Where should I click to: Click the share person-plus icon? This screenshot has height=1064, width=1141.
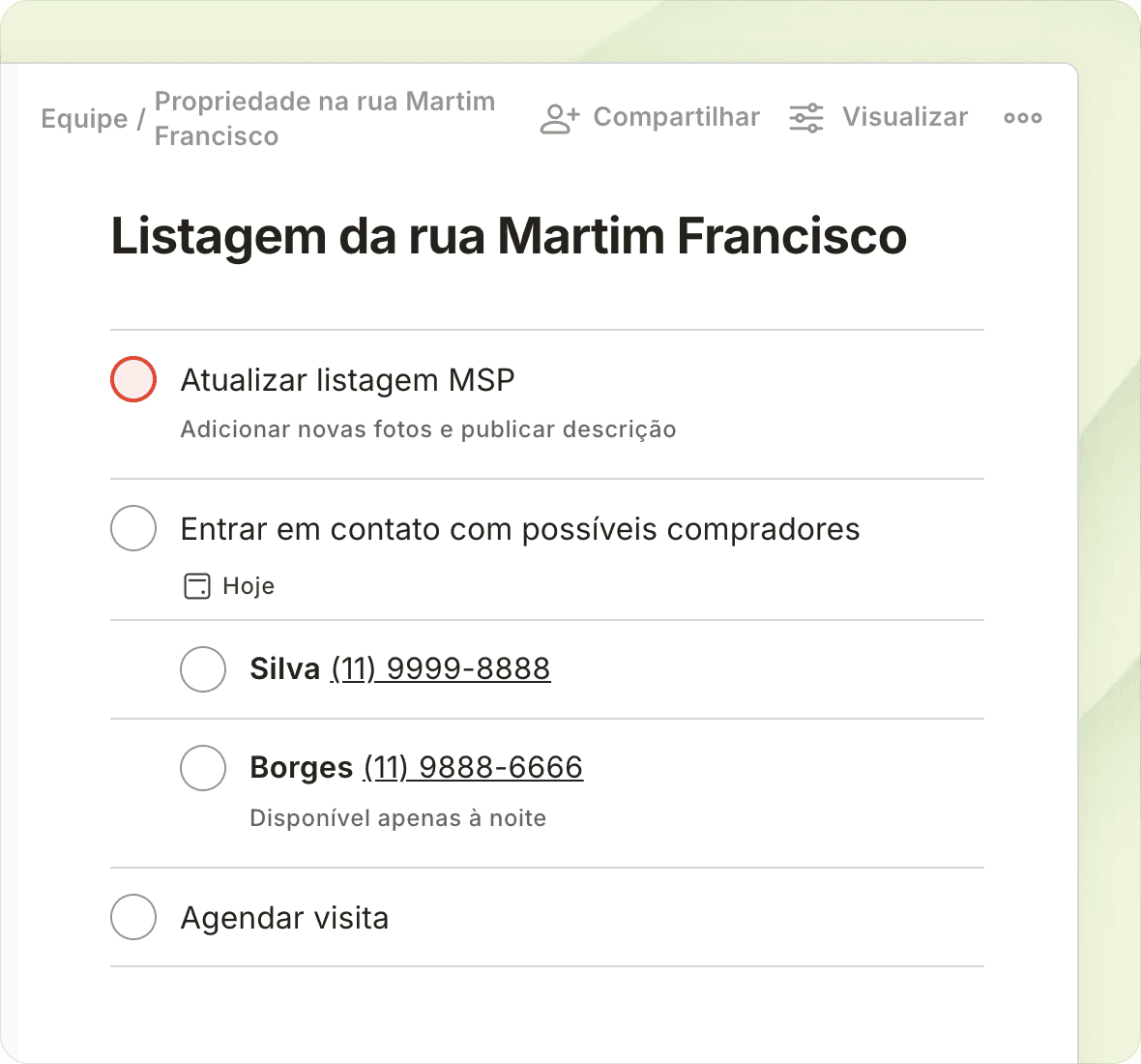559,118
